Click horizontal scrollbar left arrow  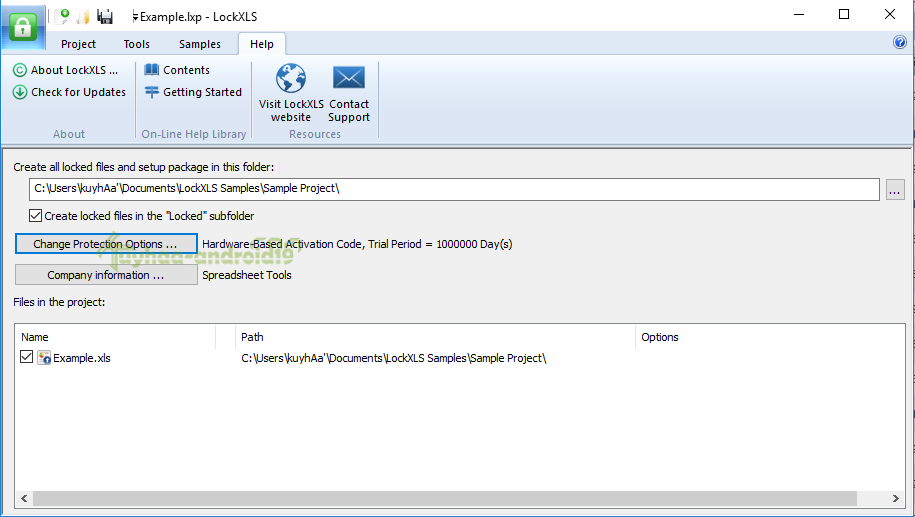(24, 498)
